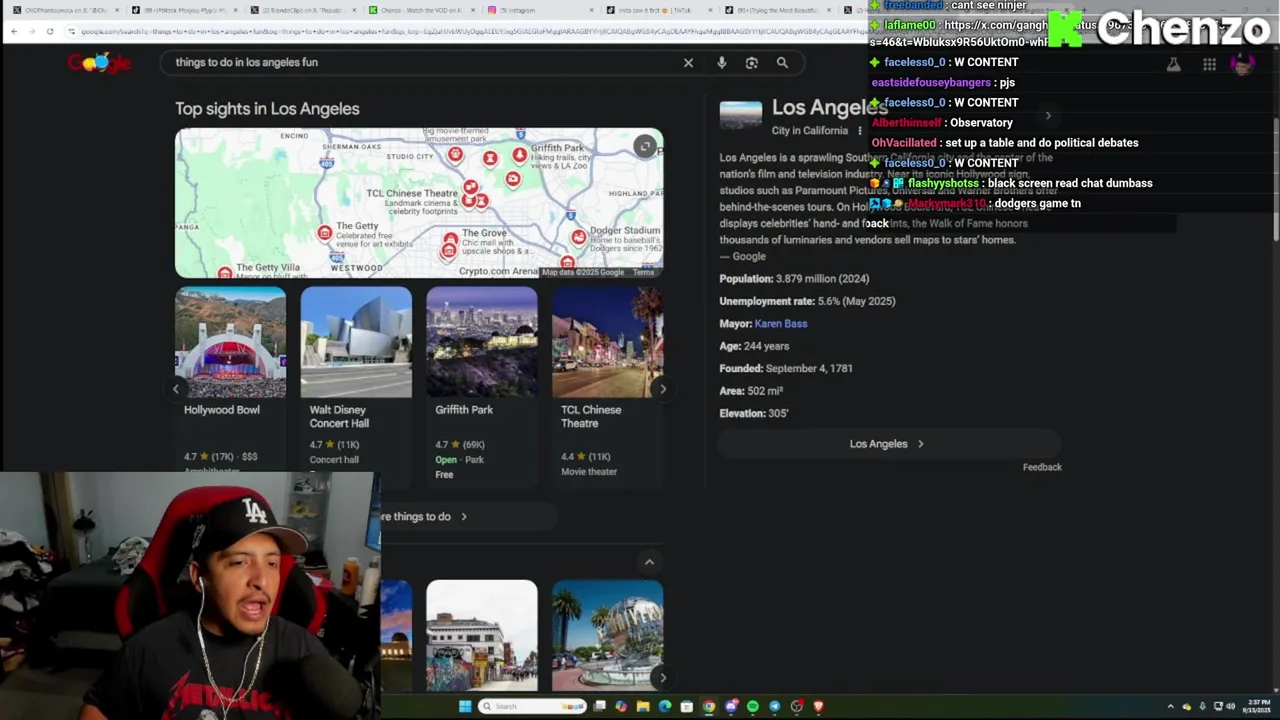Open Los Angeles panel thumbnail image
This screenshot has height=720, width=1280.
coord(741,114)
